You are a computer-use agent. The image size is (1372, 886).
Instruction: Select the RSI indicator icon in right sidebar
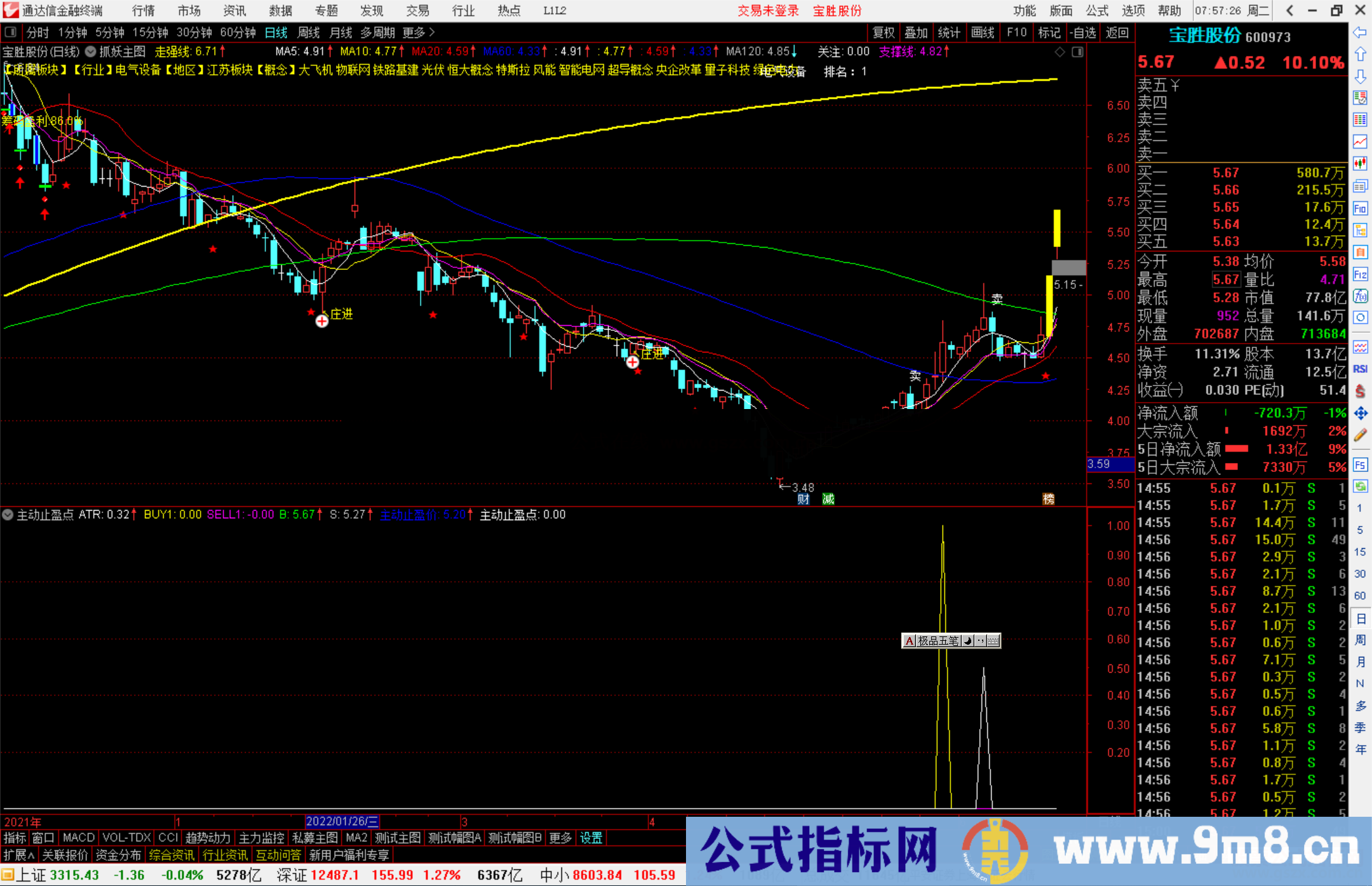[1361, 368]
